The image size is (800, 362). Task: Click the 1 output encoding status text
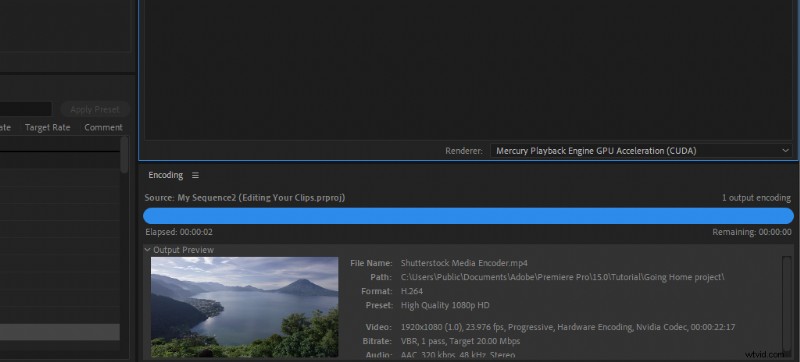(x=756, y=198)
